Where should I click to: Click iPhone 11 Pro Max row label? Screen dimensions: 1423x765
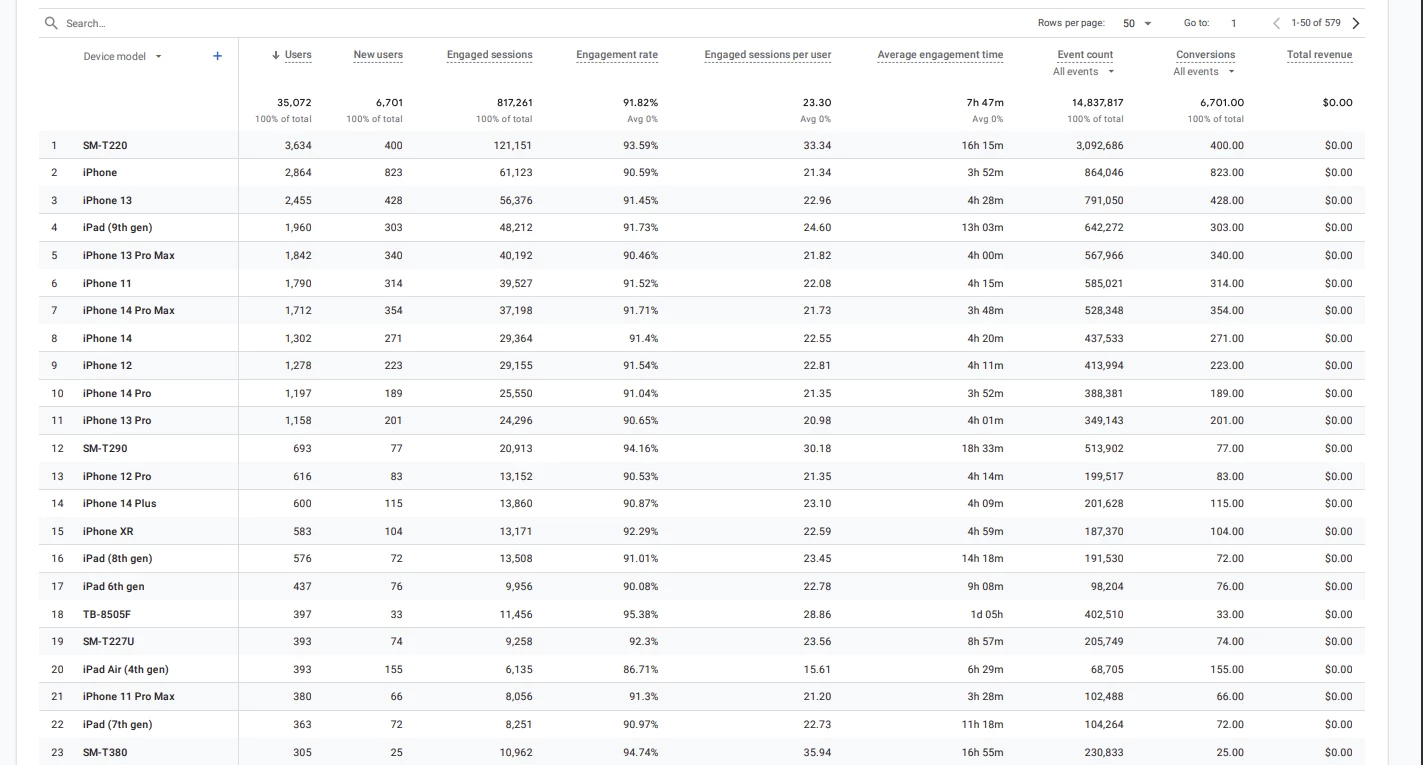pos(128,697)
